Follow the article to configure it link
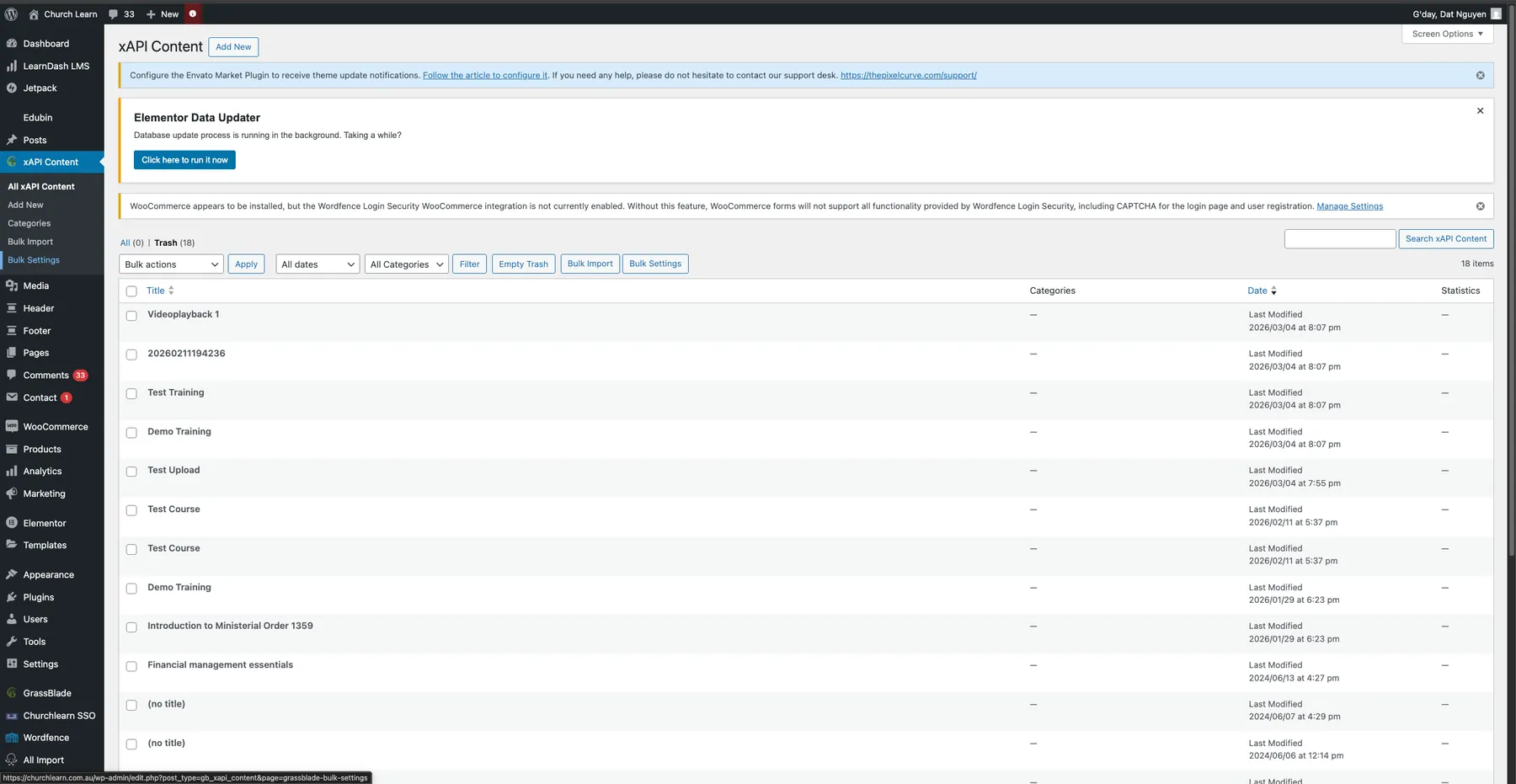This screenshot has height=784, width=1516. pyautogui.click(x=485, y=76)
